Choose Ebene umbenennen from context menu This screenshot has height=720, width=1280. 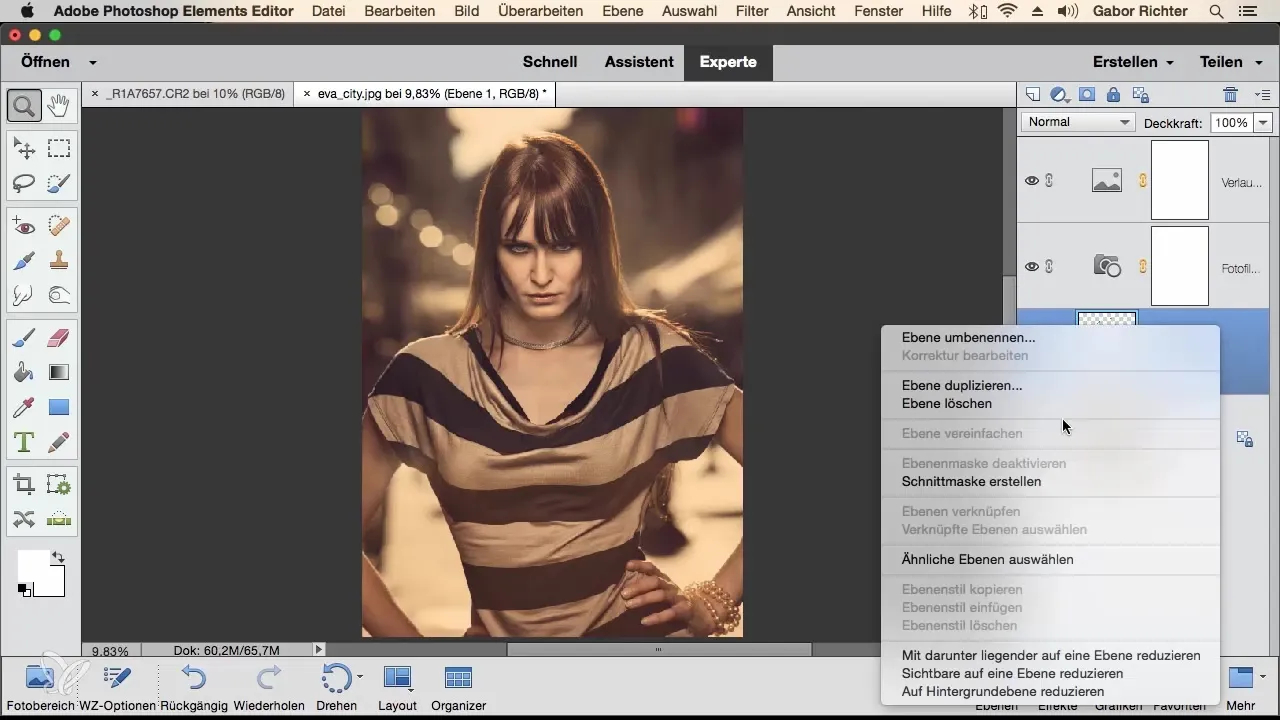pyautogui.click(x=968, y=337)
